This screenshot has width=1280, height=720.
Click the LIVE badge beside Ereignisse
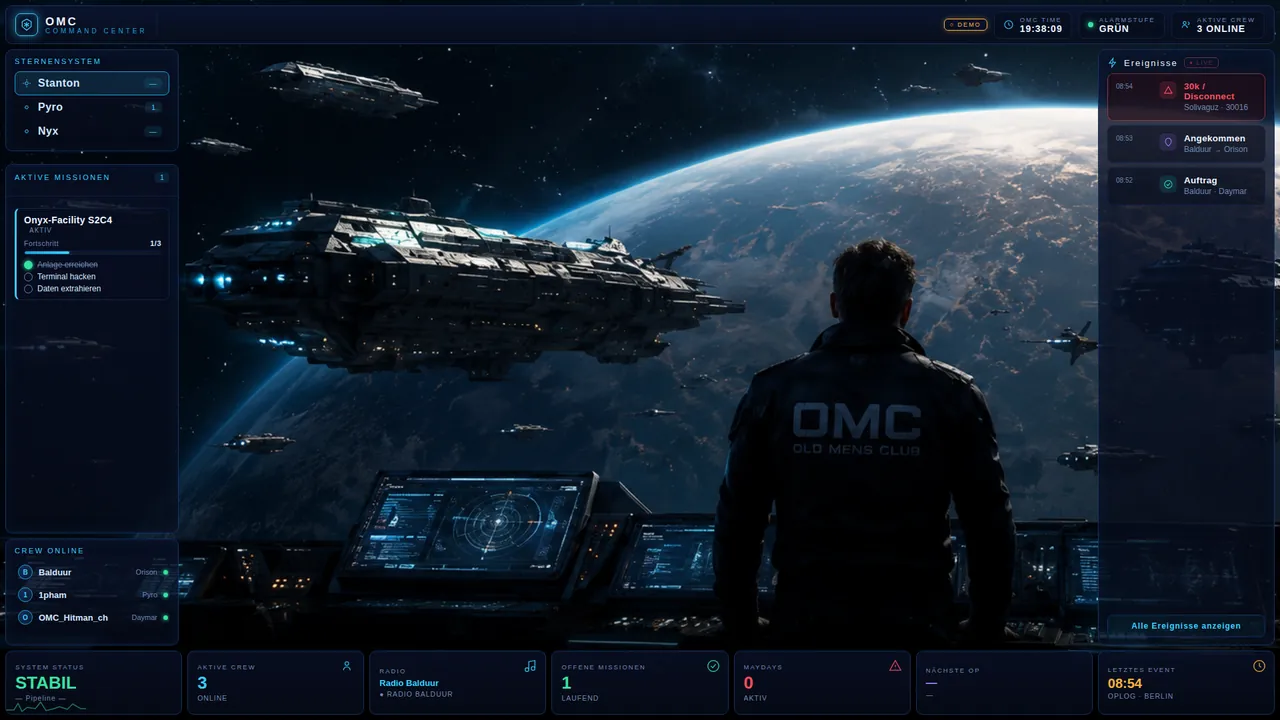(1201, 63)
